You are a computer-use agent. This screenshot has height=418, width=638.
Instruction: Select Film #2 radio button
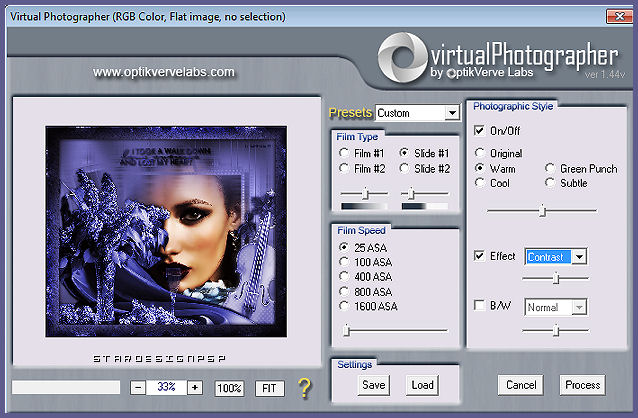344,168
